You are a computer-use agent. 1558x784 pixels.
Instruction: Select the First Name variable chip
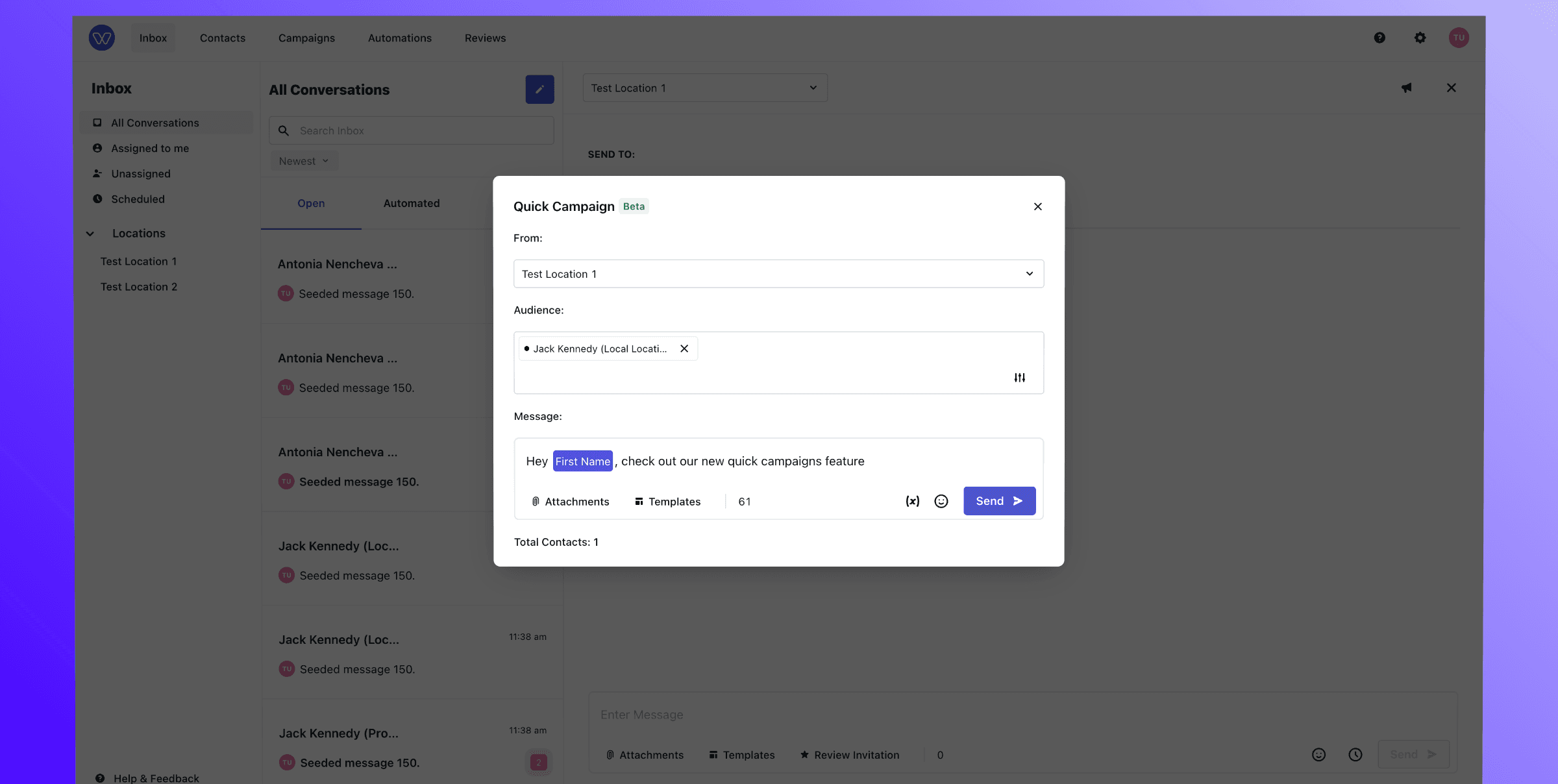click(x=582, y=461)
